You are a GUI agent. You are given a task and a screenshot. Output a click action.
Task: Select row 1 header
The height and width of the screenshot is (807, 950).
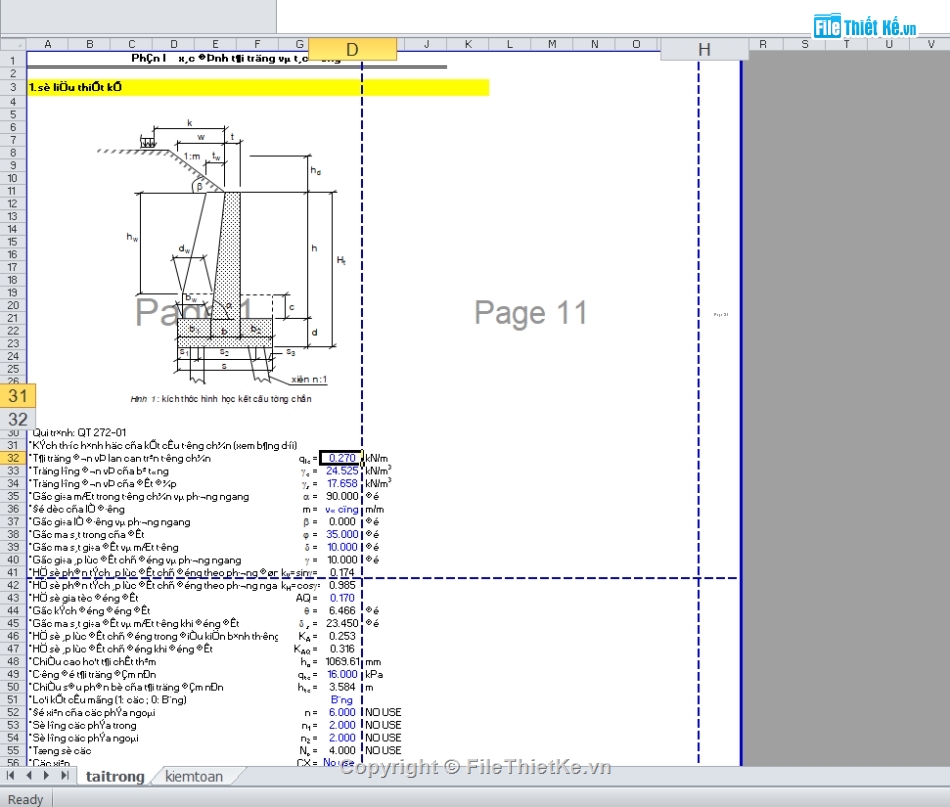13,60
